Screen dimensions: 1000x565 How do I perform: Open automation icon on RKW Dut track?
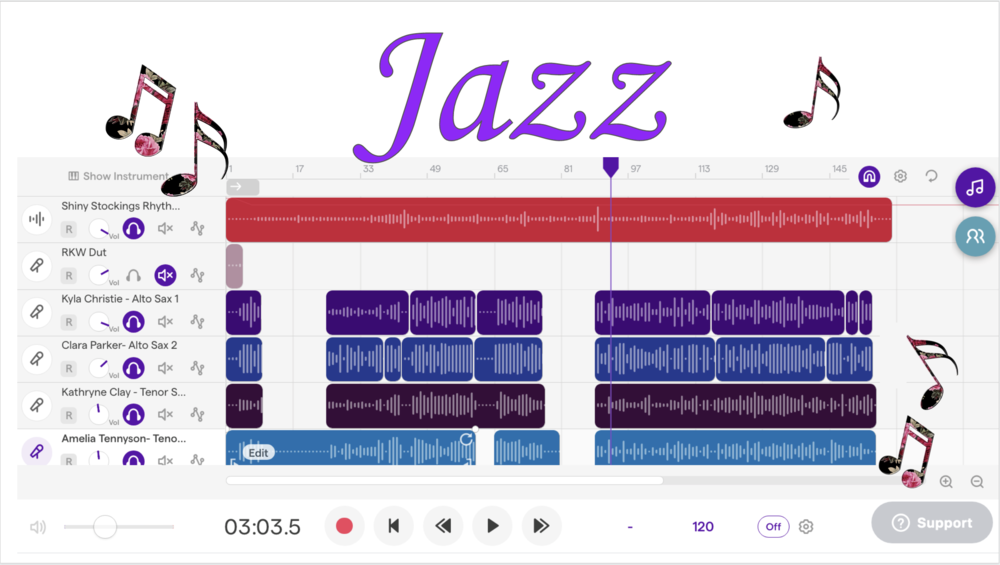pos(198,275)
